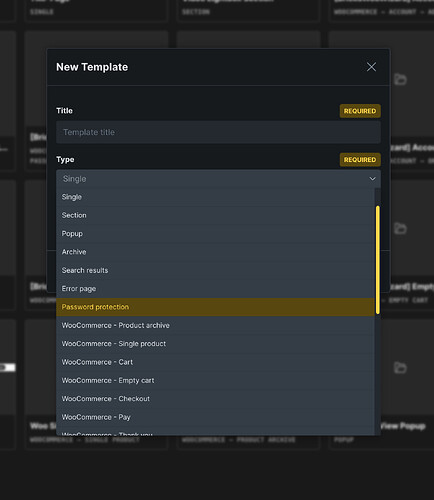434x500 pixels.
Task: Click the folder icon on top-right card
Action: (x=400, y=80)
